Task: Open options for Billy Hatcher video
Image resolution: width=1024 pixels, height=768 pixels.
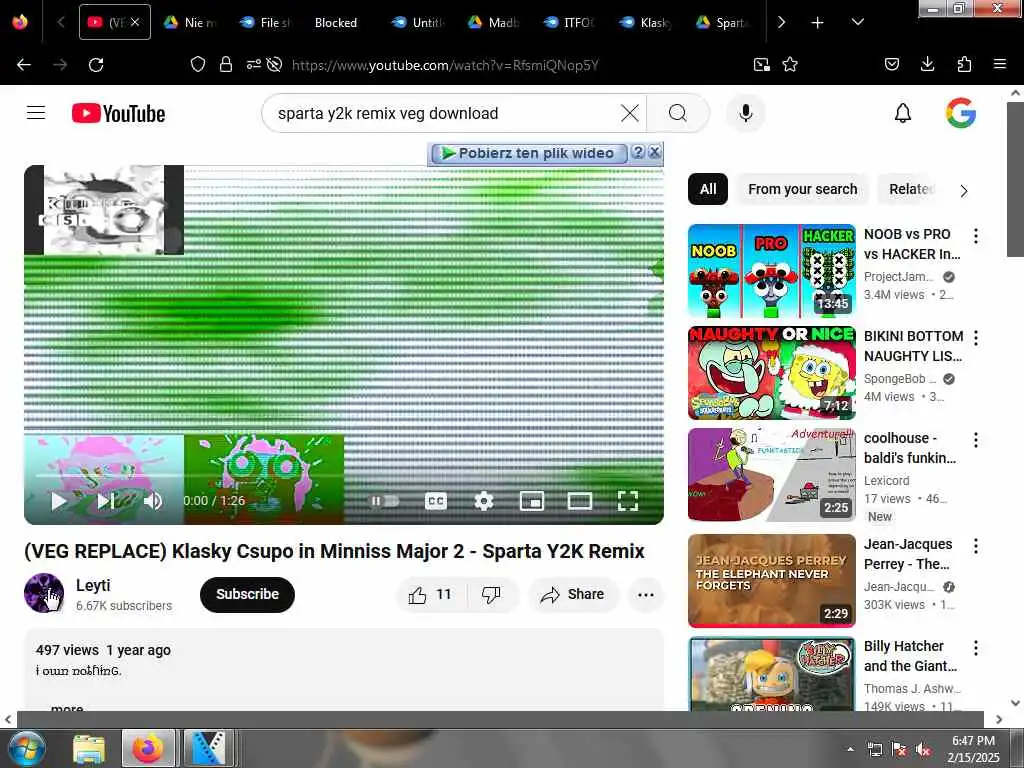Action: 976,648
